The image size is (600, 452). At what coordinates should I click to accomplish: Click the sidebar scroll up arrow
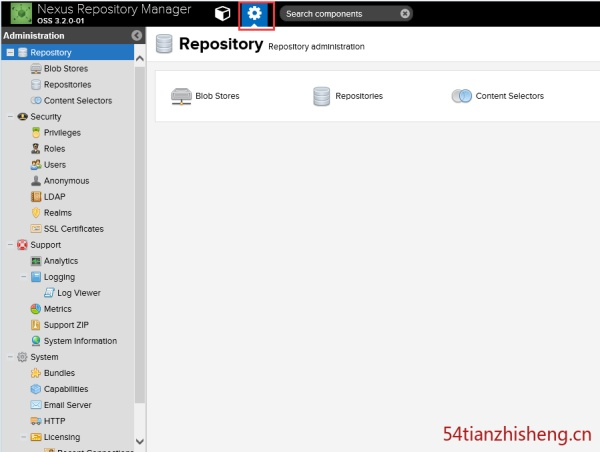[x=140, y=59]
